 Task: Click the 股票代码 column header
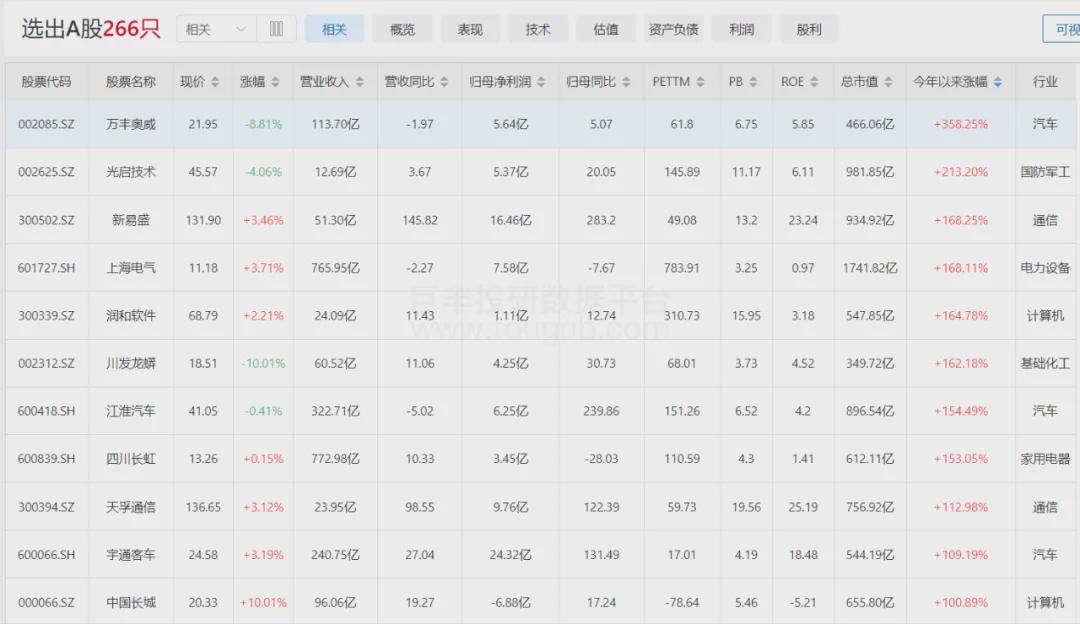click(x=46, y=82)
